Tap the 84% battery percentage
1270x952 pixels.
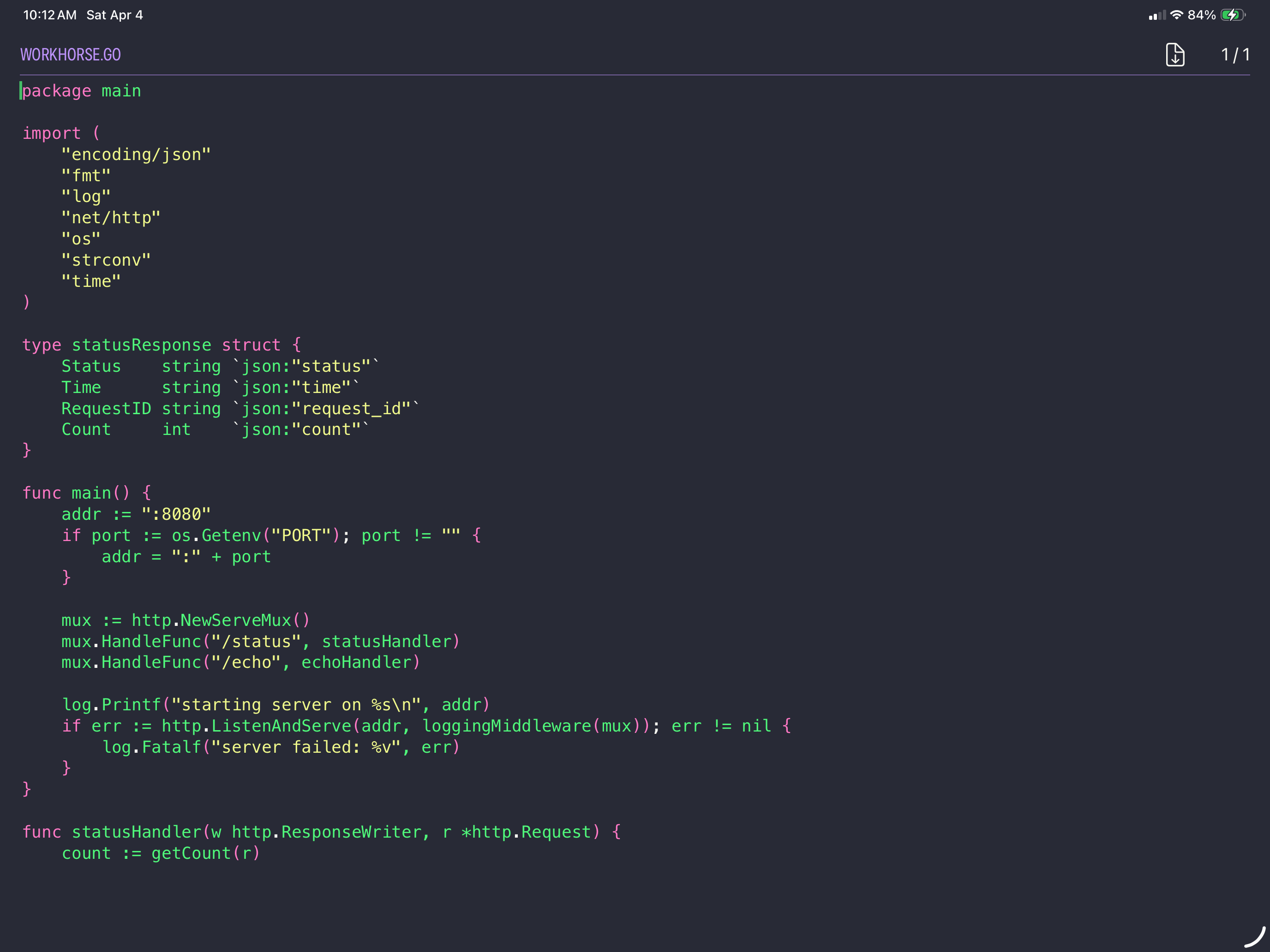coord(1201,15)
